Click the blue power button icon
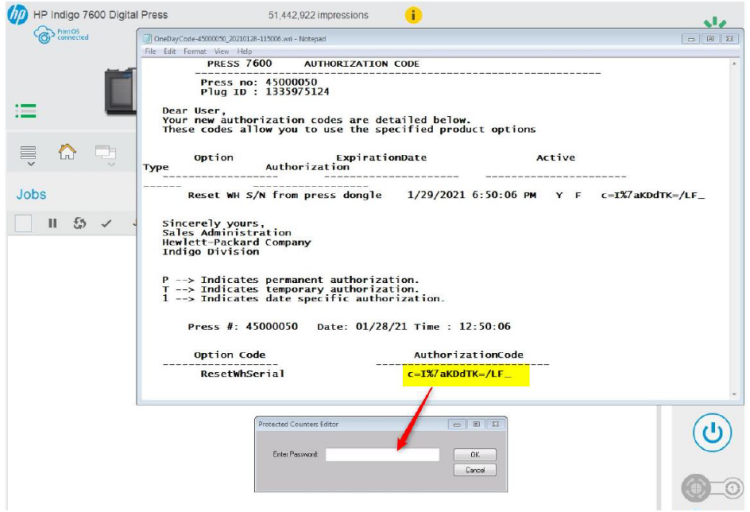The height and width of the screenshot is (512, 750). pos(712,433)
